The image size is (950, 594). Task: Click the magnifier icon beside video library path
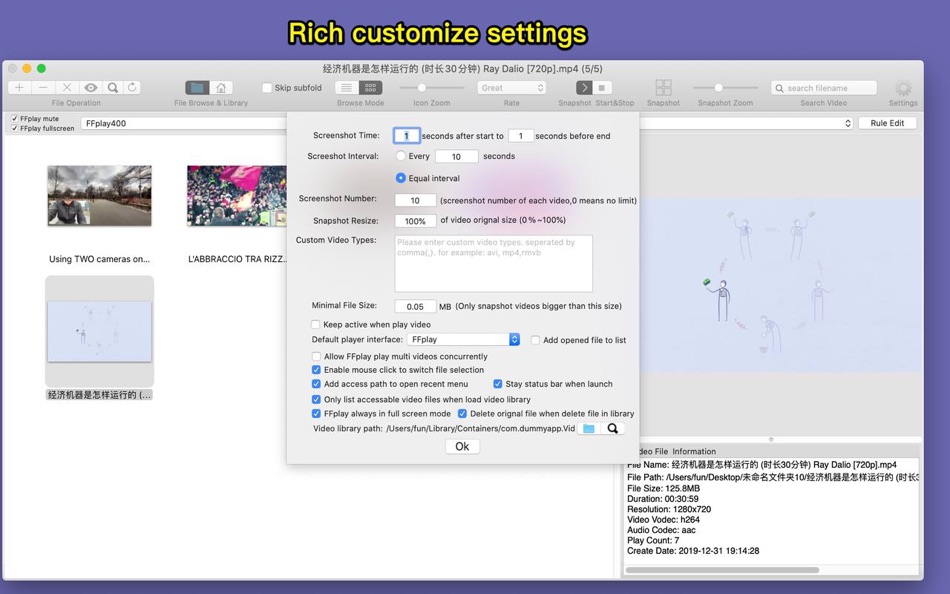[613, 429]
